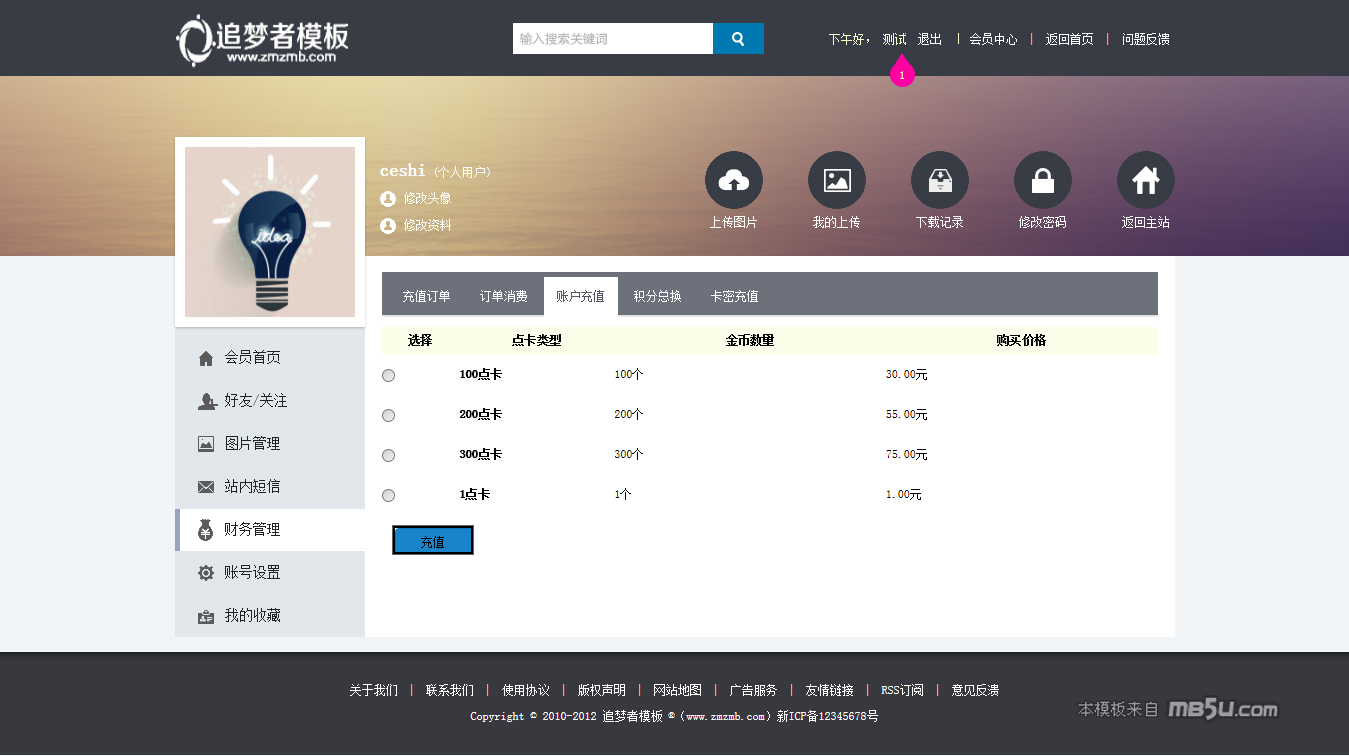Click the search keyword input field
Image resolution: width=1349 pixels, height=756 pixels.
tap(612, 39)
